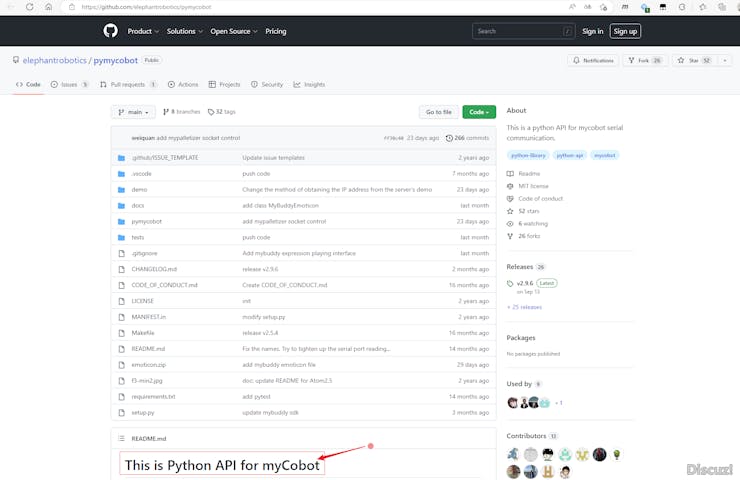Click the python-library topic tag
The width and height of the screenshot is (740, 480).
(x=528, y=155)
